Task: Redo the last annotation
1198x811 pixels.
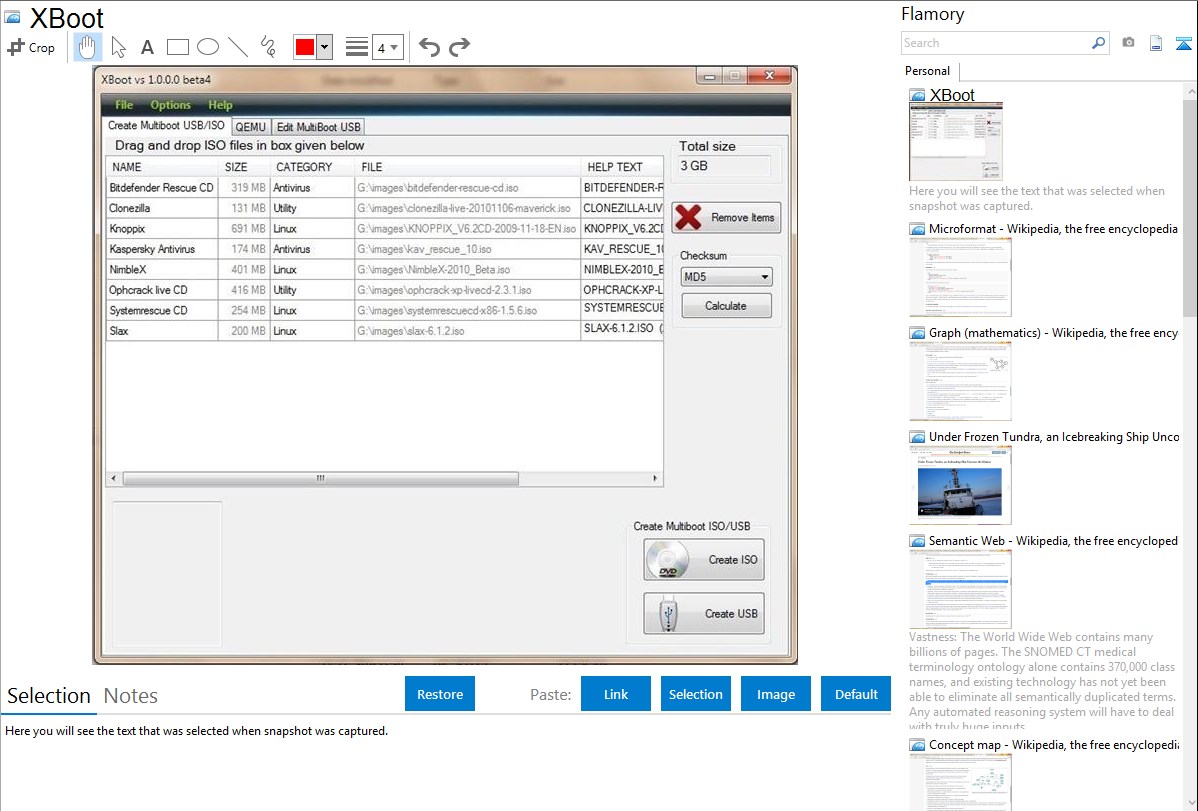Action: [459, 47]
